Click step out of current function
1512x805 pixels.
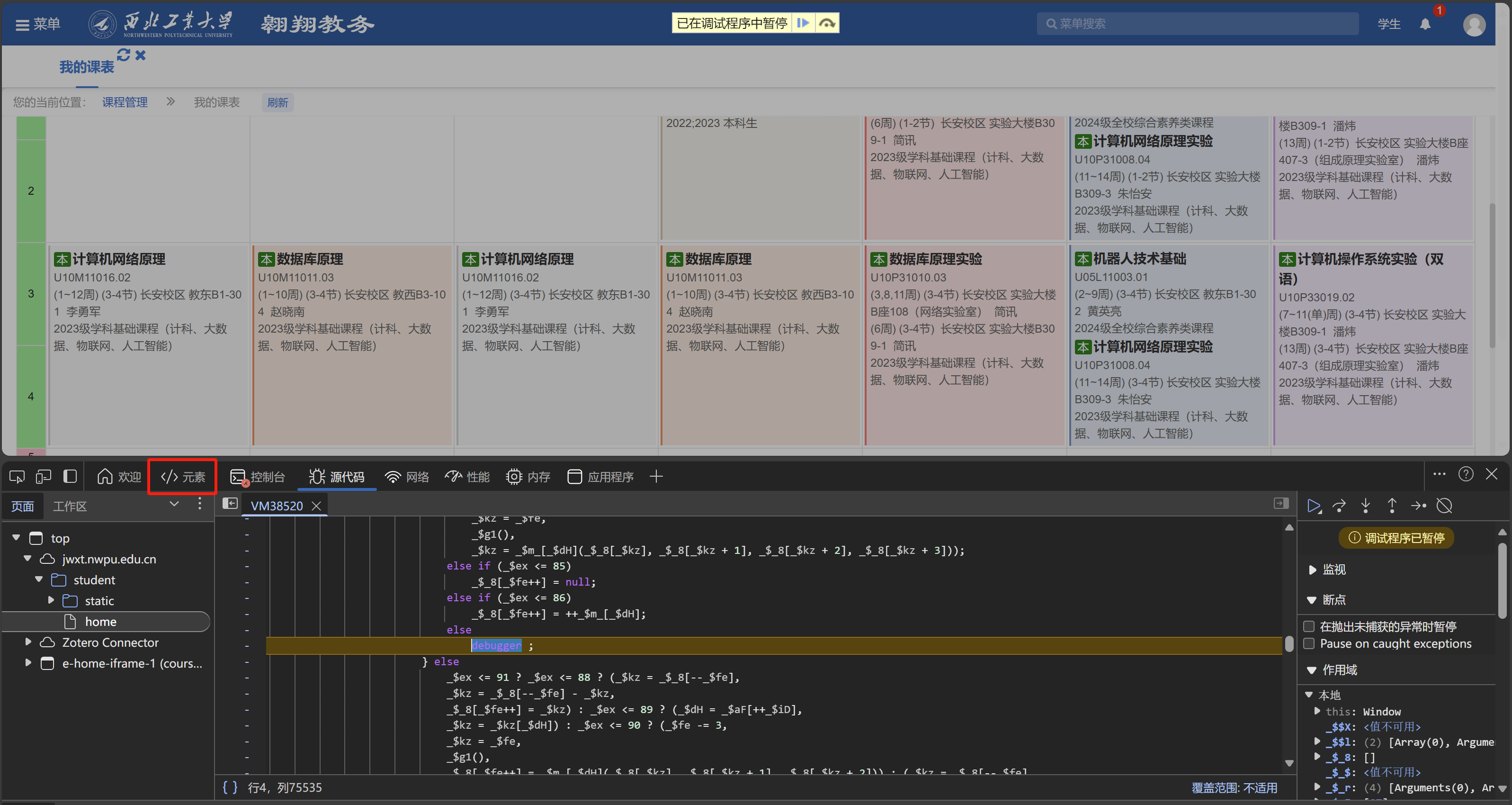[x=1392, y=506]
